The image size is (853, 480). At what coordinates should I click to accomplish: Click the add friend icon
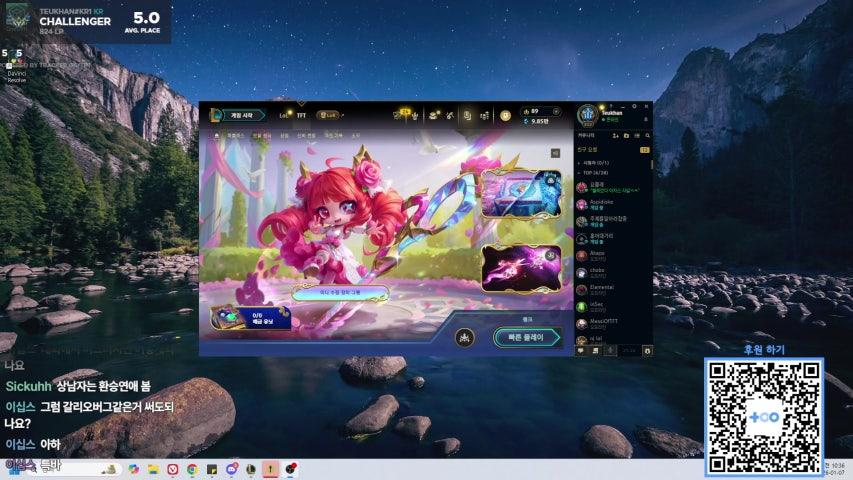click(616, 136)
